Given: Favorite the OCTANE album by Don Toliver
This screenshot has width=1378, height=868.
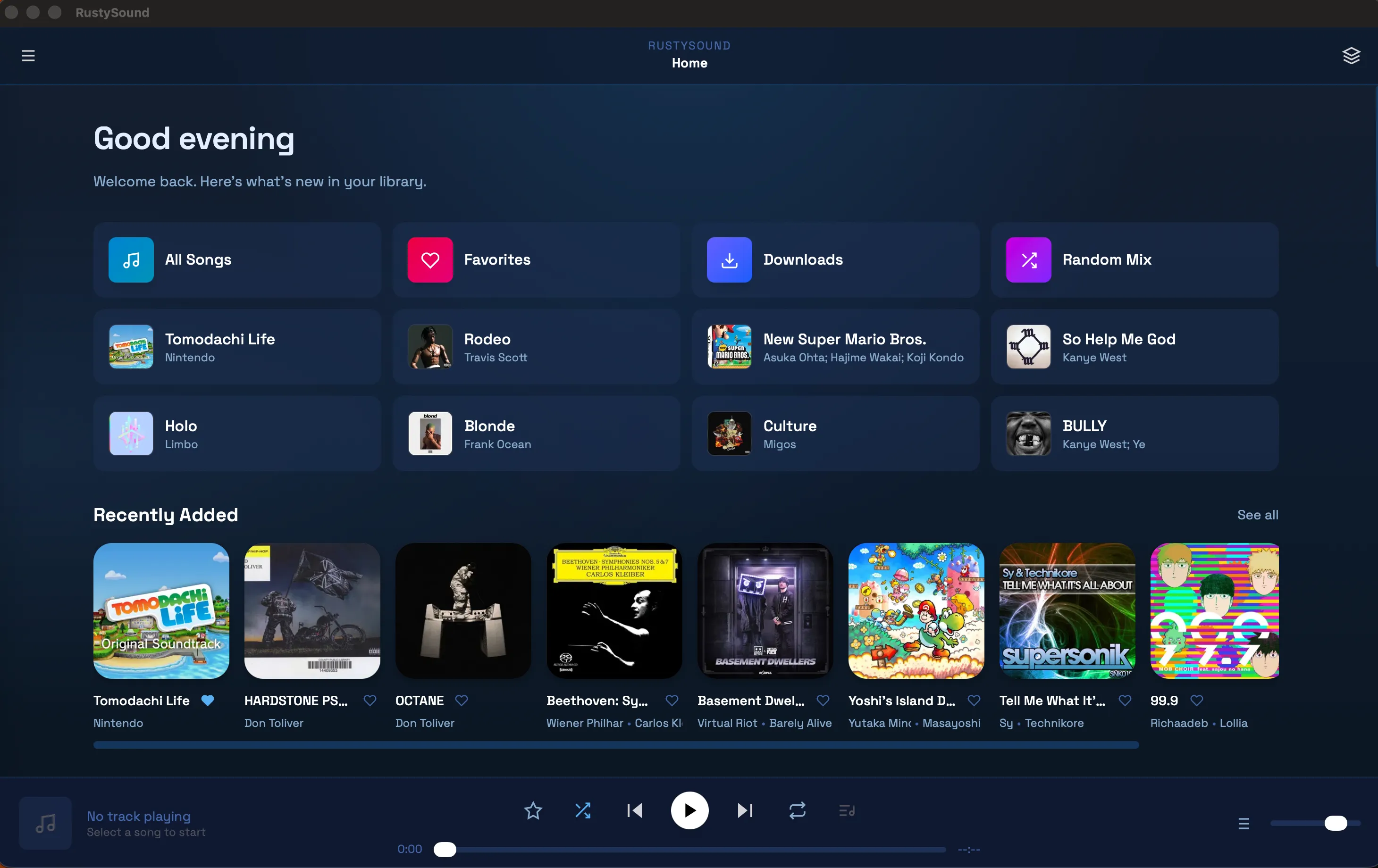Looking at the screenshot, I should (x=462, y=701).
